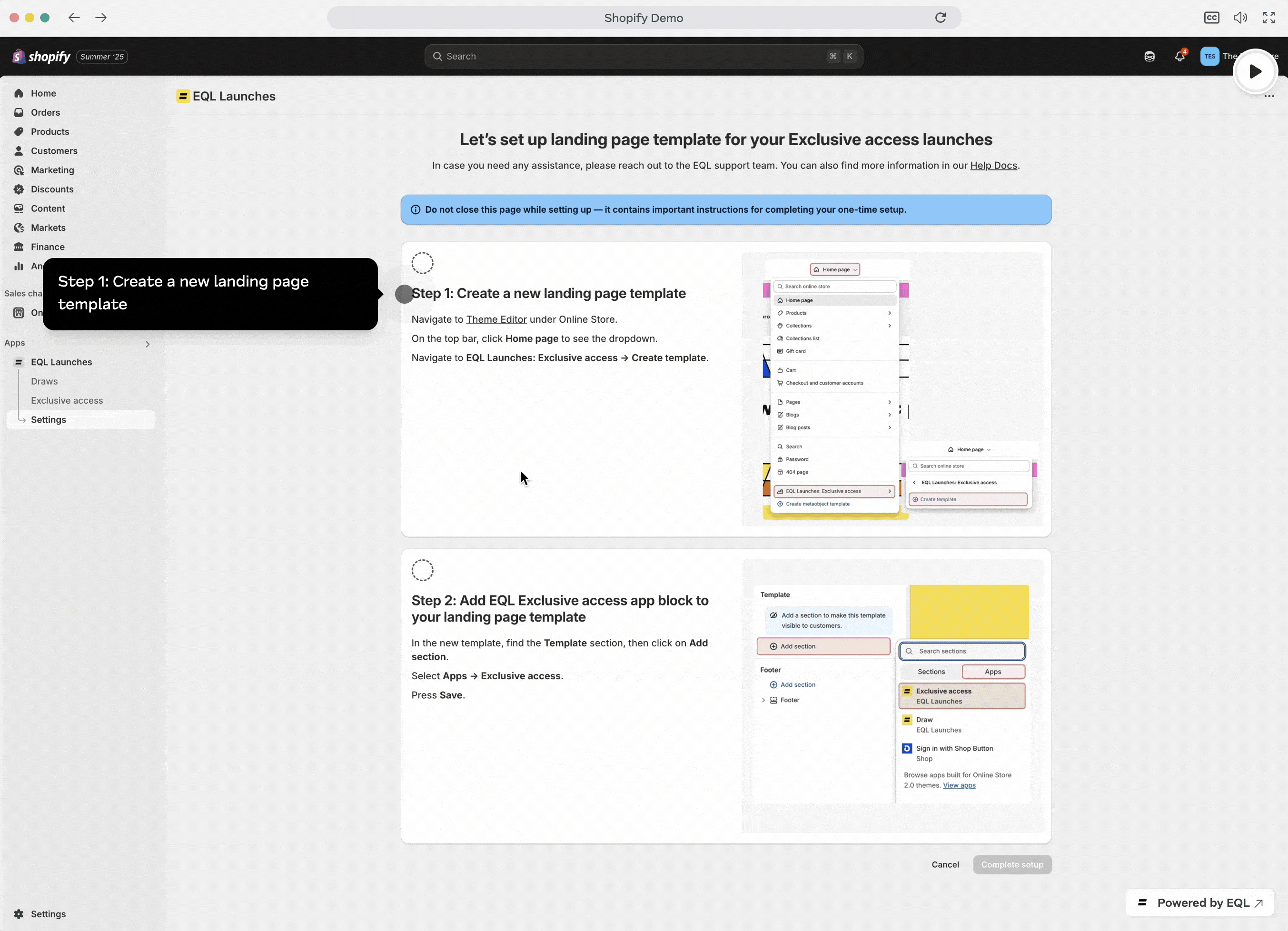Click the Shopify search field
This screenshot has width=1288, height=931.
(x=644, y=56)
